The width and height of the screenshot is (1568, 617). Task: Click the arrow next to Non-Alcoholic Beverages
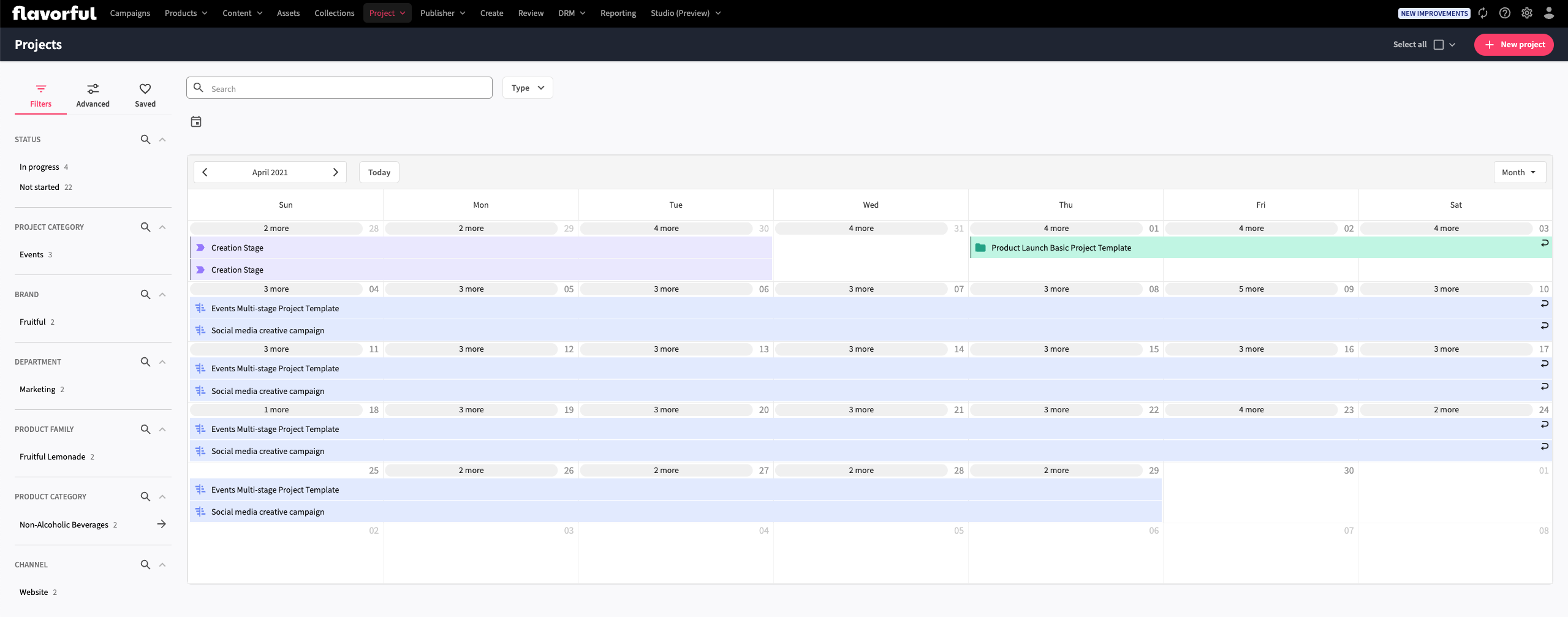(x=162, y=524)
